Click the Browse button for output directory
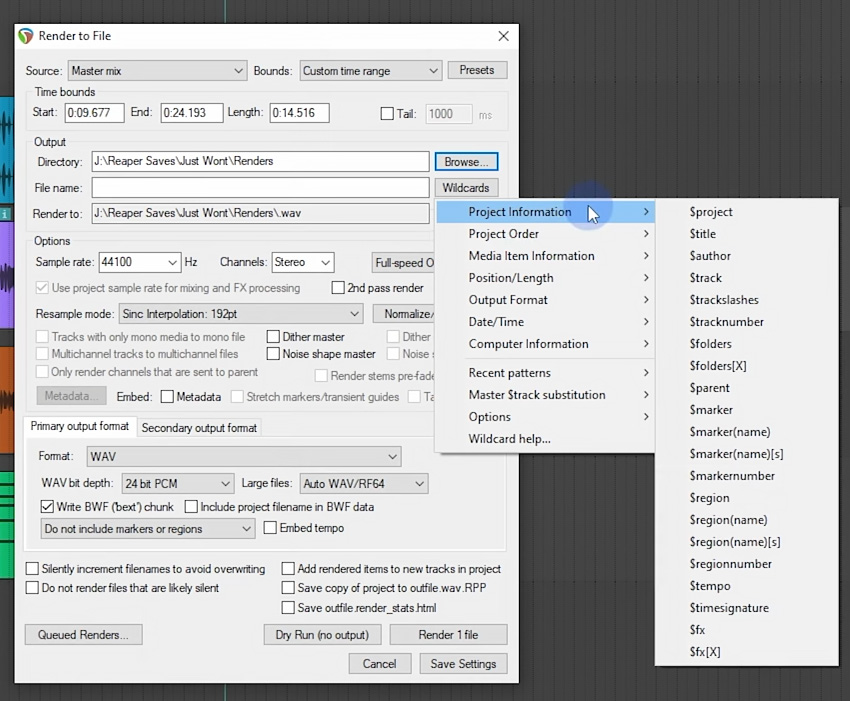Image resolution: width=850 pixels, height=701 pixels. tap(466, 161)
